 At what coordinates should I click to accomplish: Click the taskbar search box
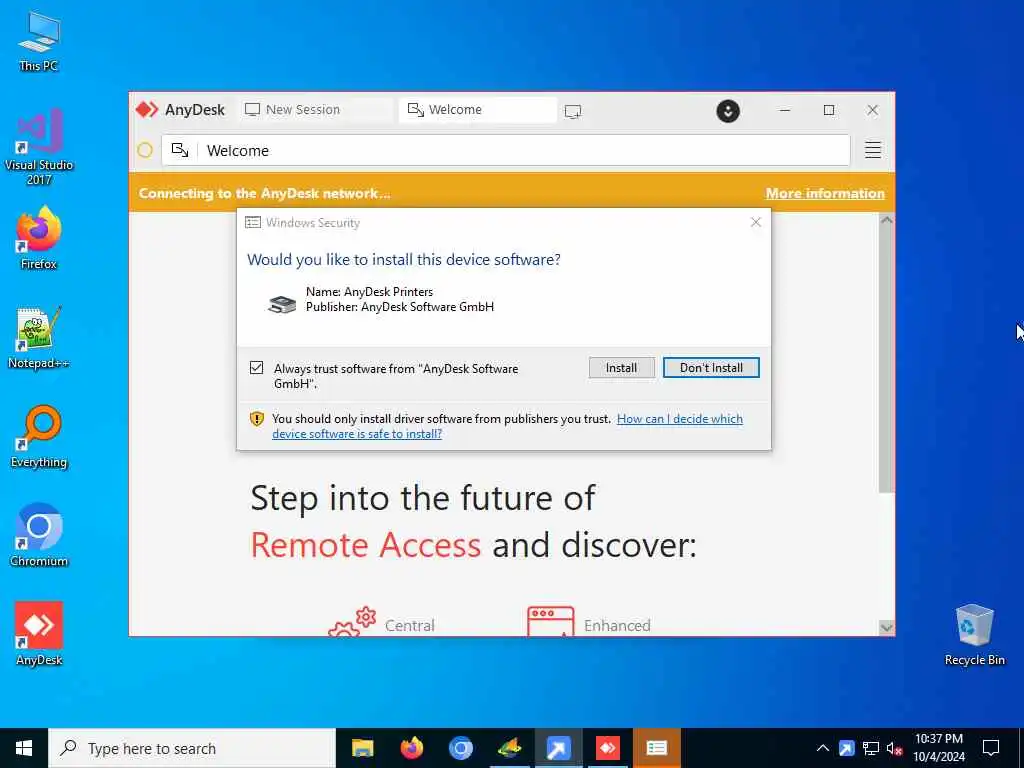coord(192,748)
